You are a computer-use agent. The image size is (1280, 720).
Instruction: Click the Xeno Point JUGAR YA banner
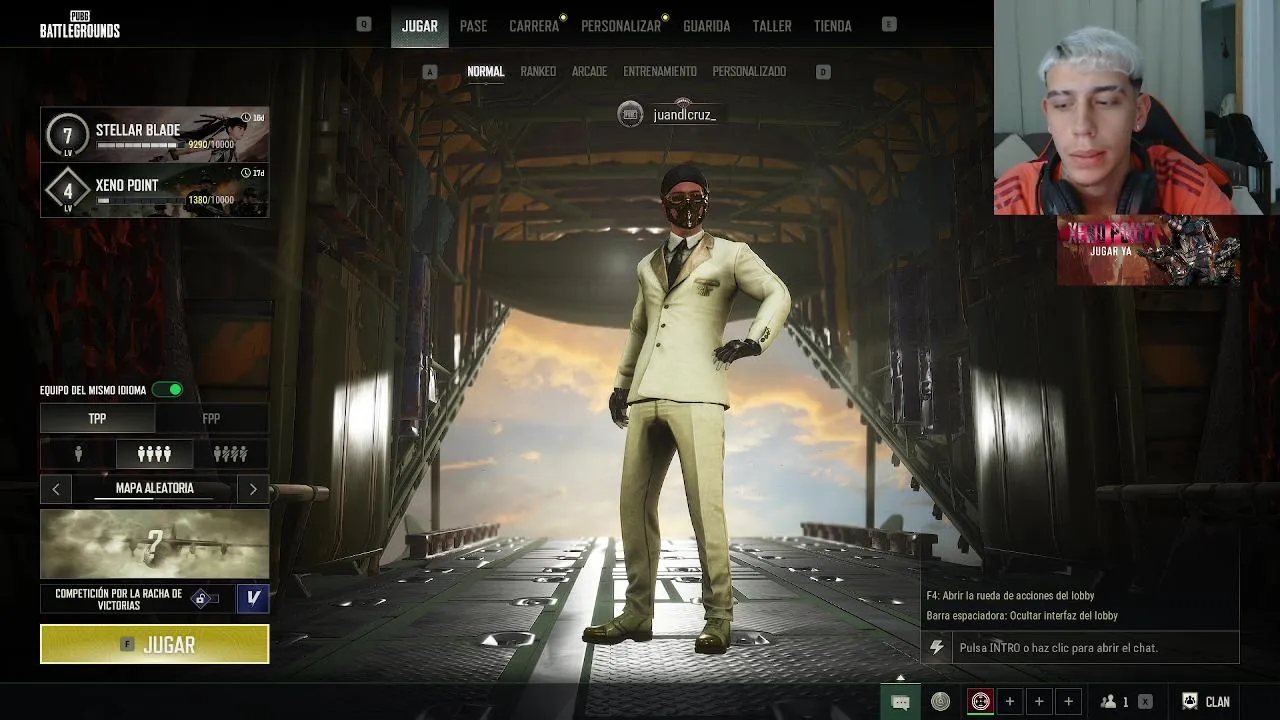pos(1148,250)
